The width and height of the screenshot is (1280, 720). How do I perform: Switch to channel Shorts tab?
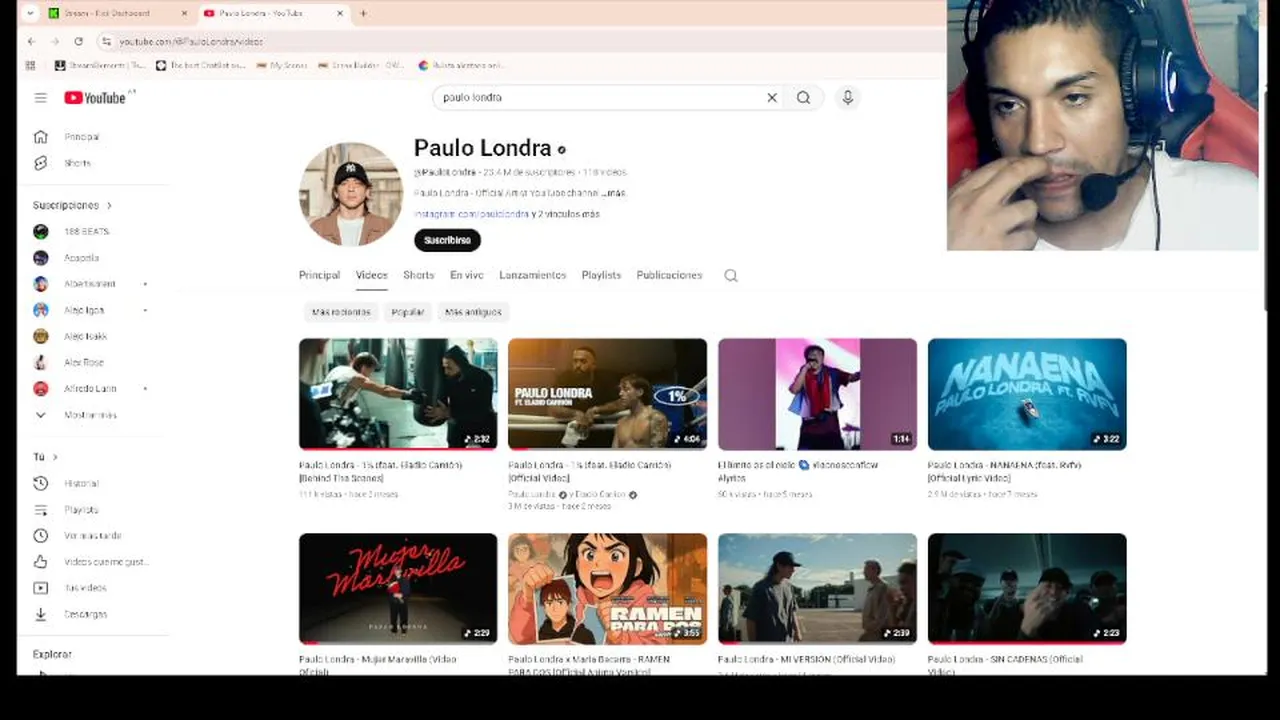click(418, 275)
